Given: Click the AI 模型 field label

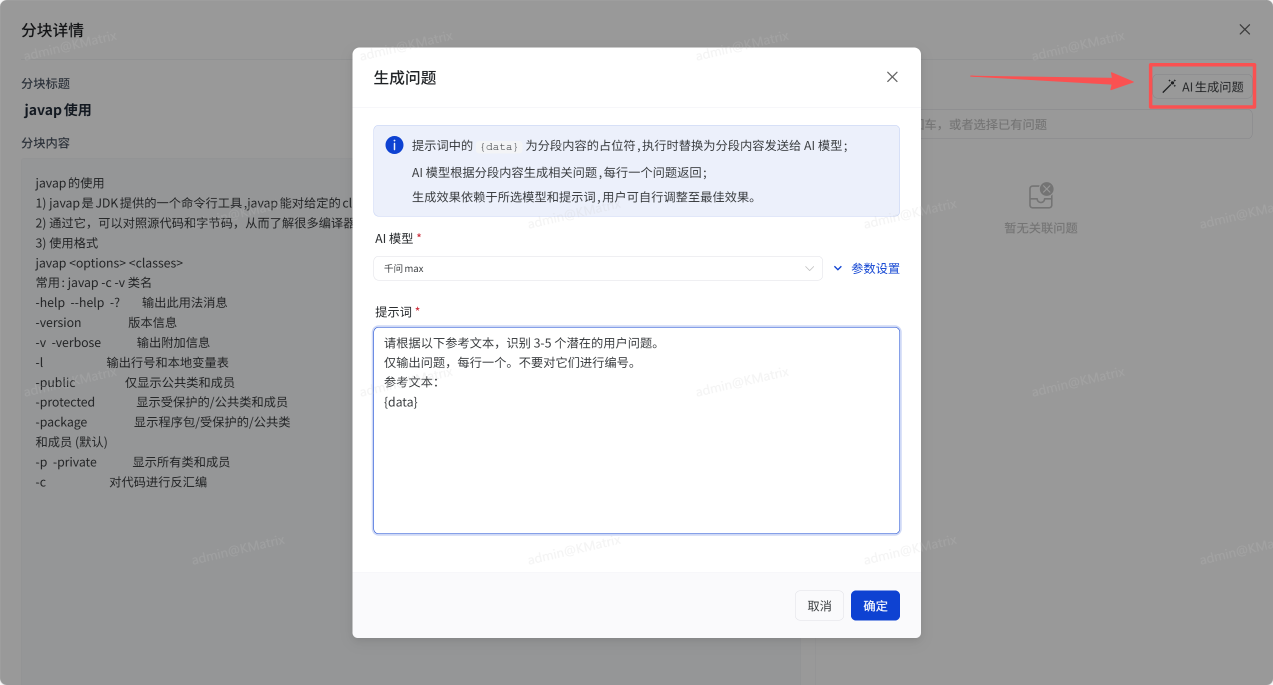Looking at the screenshot, I should pos(394,238).
